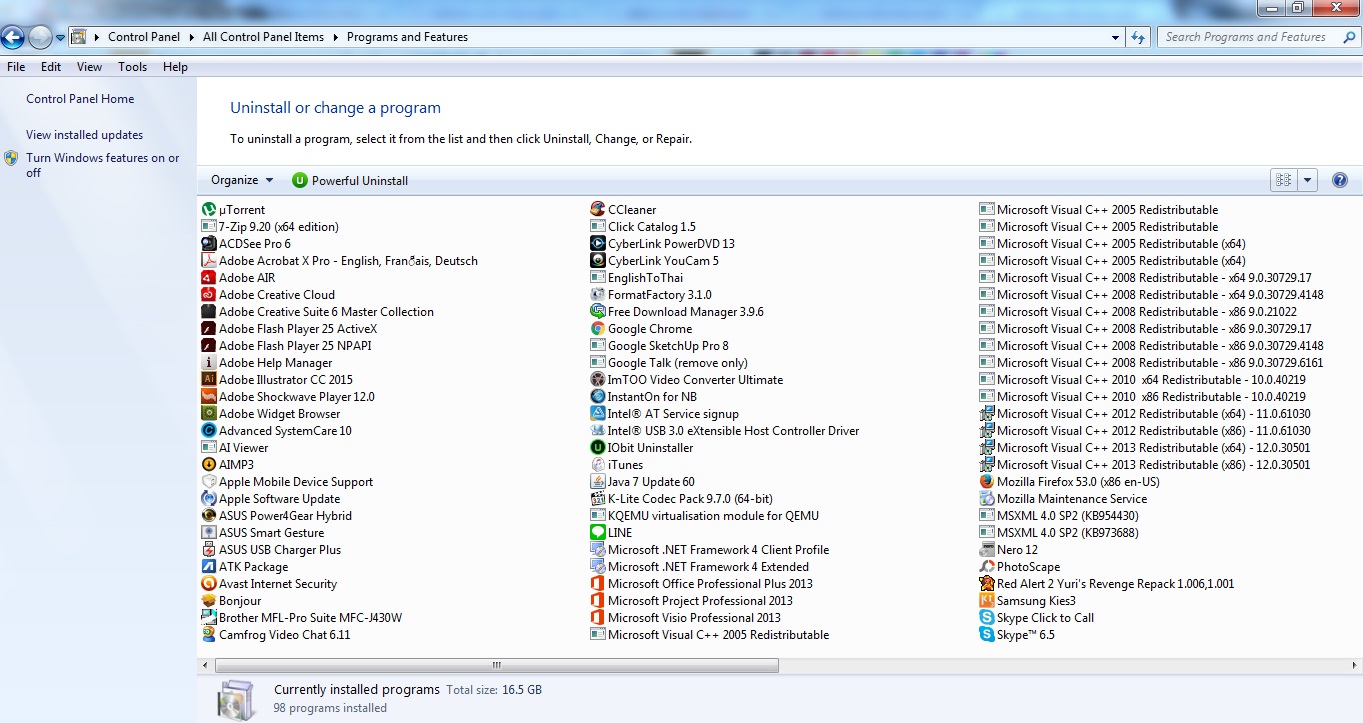Click the refresh address bar button
This screenshot has height=723, width=1363.
(1138, 37)
